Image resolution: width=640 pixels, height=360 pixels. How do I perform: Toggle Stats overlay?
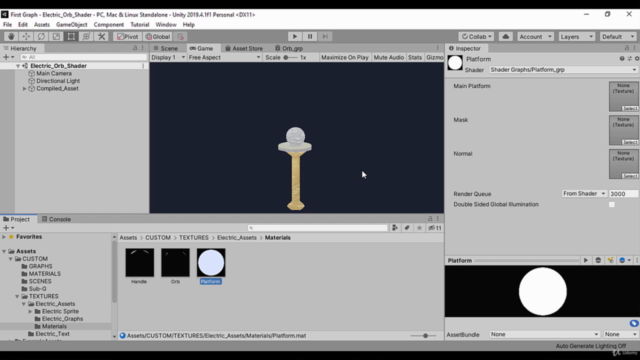[415, 58]
